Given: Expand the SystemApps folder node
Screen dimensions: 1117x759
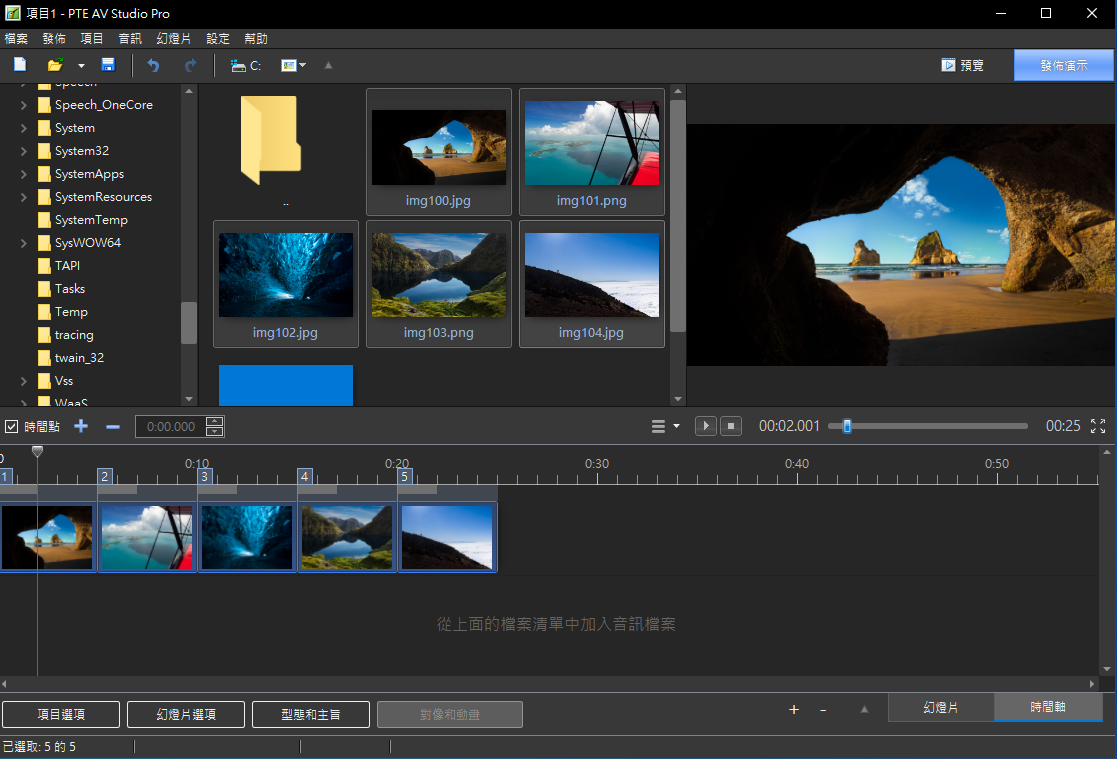Looking at the screenshot, I should [24, 174].
